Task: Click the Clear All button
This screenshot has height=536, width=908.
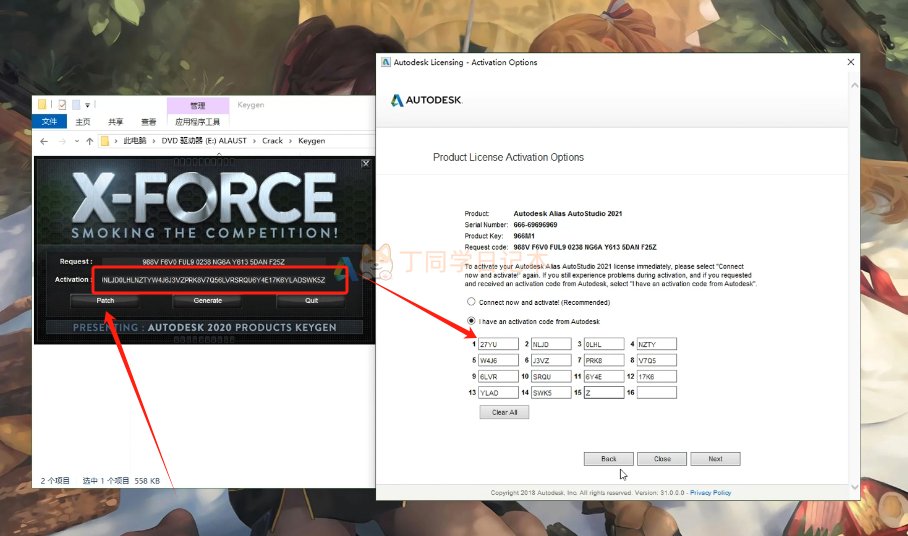Action: pyautogui.click(x=504, y=412)
